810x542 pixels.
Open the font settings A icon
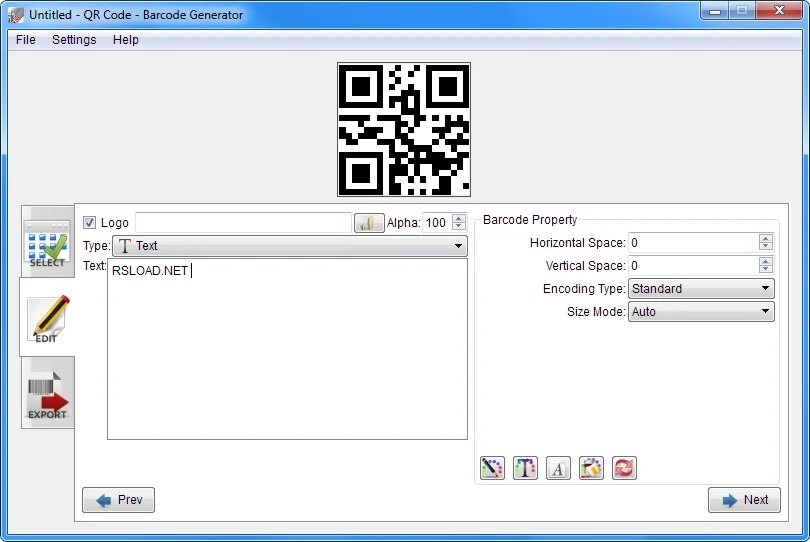[x=558, y=468]
